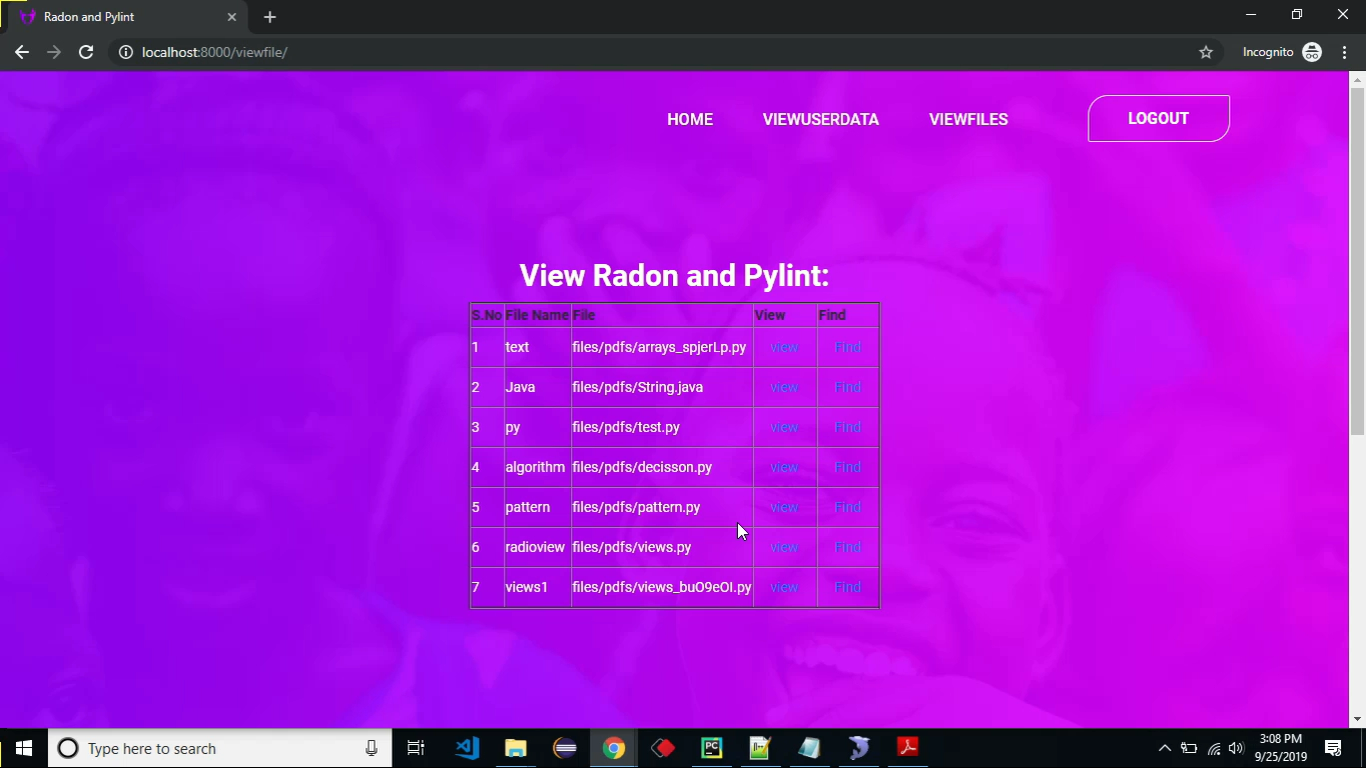This screenshot has height=768, width=1366.
Task: Open a new browser tab
Action: [x=270, y=17]
